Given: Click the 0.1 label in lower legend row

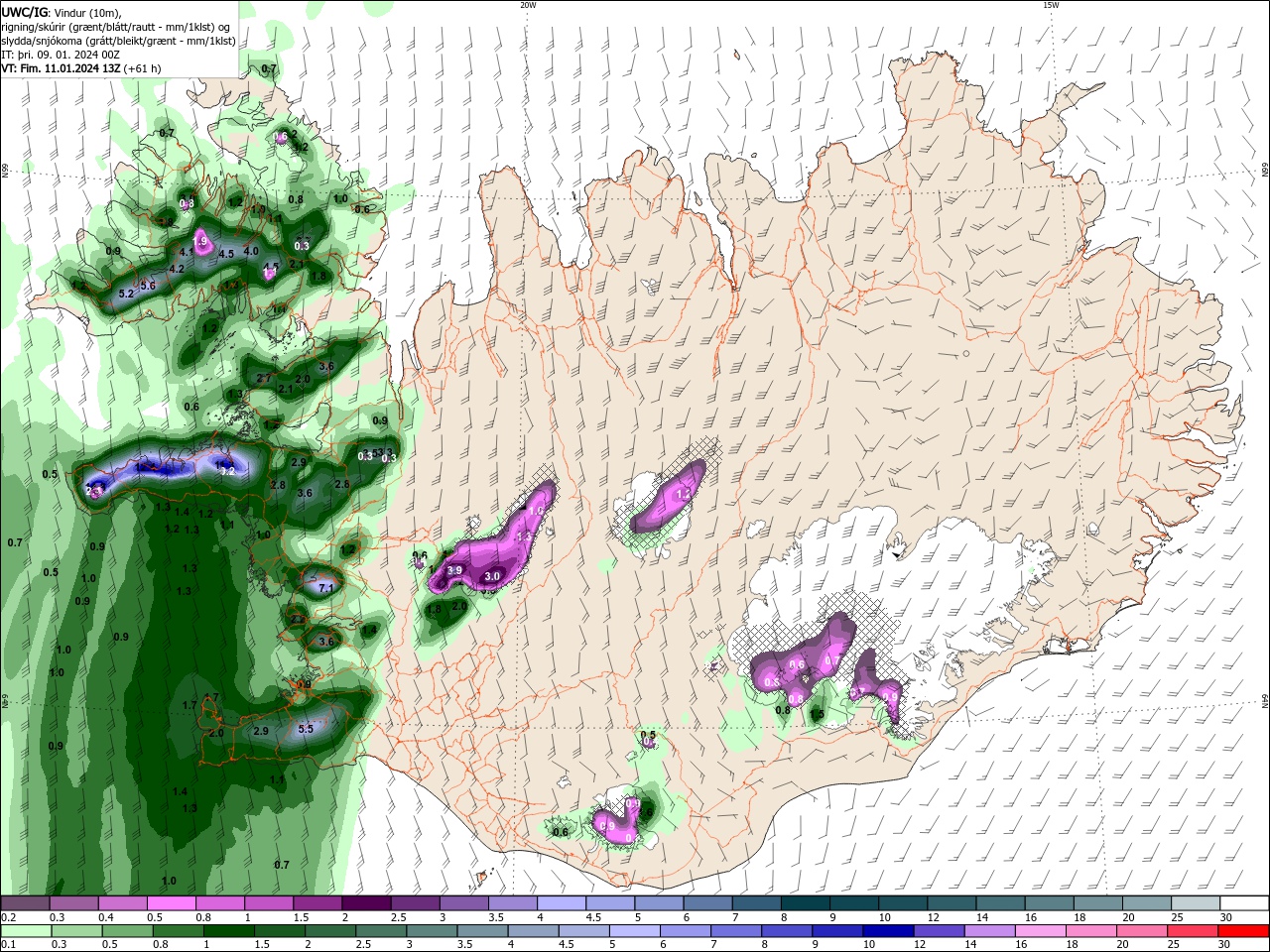Looking at the screenshot, I should click(x=7, y=945).
